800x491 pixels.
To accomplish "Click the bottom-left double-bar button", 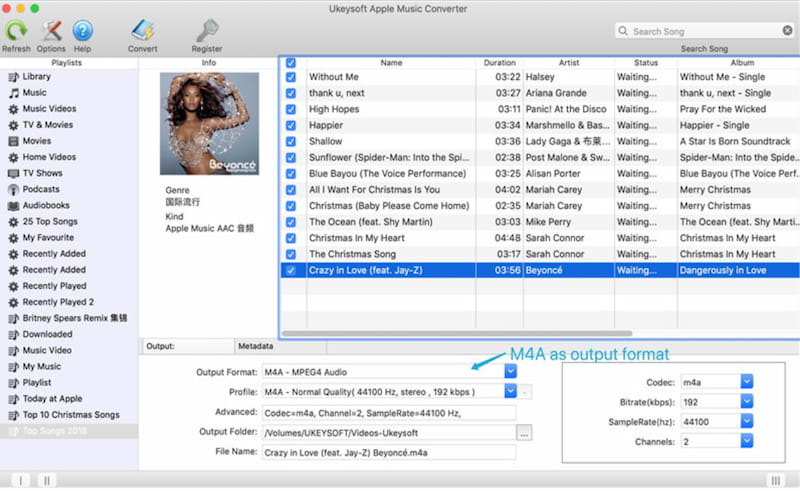I will 47,480.
